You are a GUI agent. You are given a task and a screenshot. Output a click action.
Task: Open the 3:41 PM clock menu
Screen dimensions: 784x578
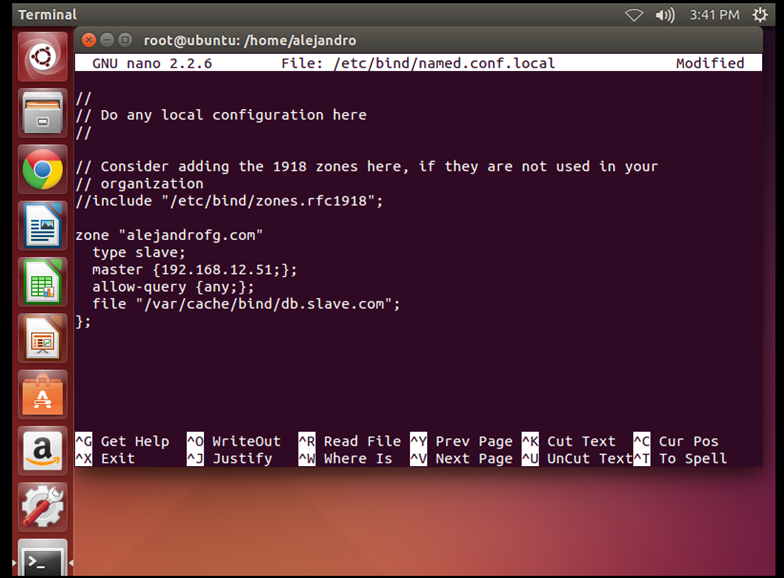(714, 15)
